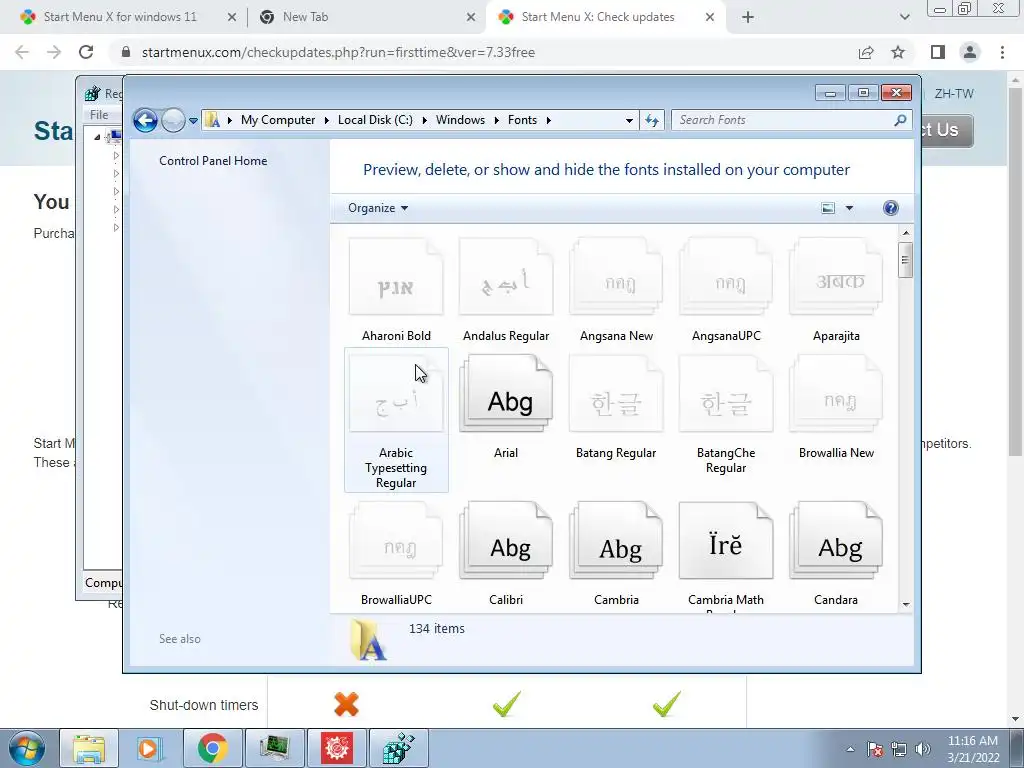Open Registry Editor taskbar icon
Image resolution: width=1024 pixels, height=768 pixels.
[x=399, y=748]
